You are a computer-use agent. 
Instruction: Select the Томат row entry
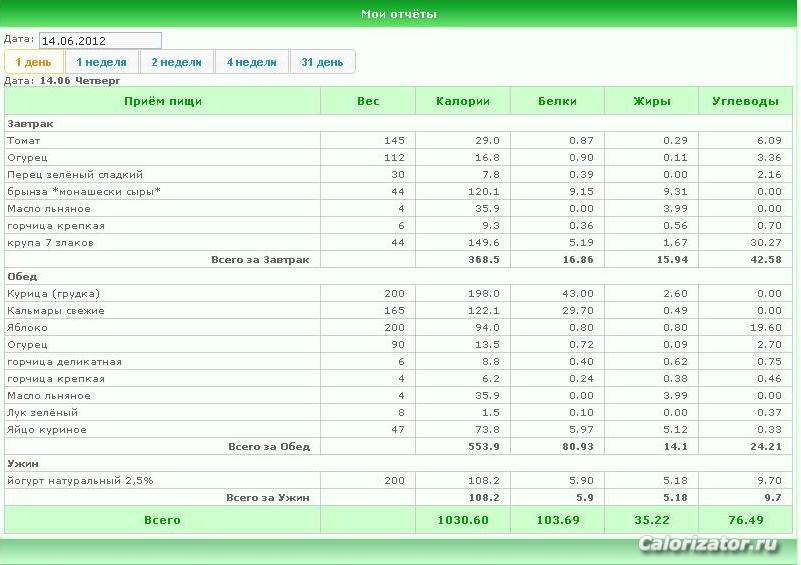pyautogui.click(x=398, y=140)
